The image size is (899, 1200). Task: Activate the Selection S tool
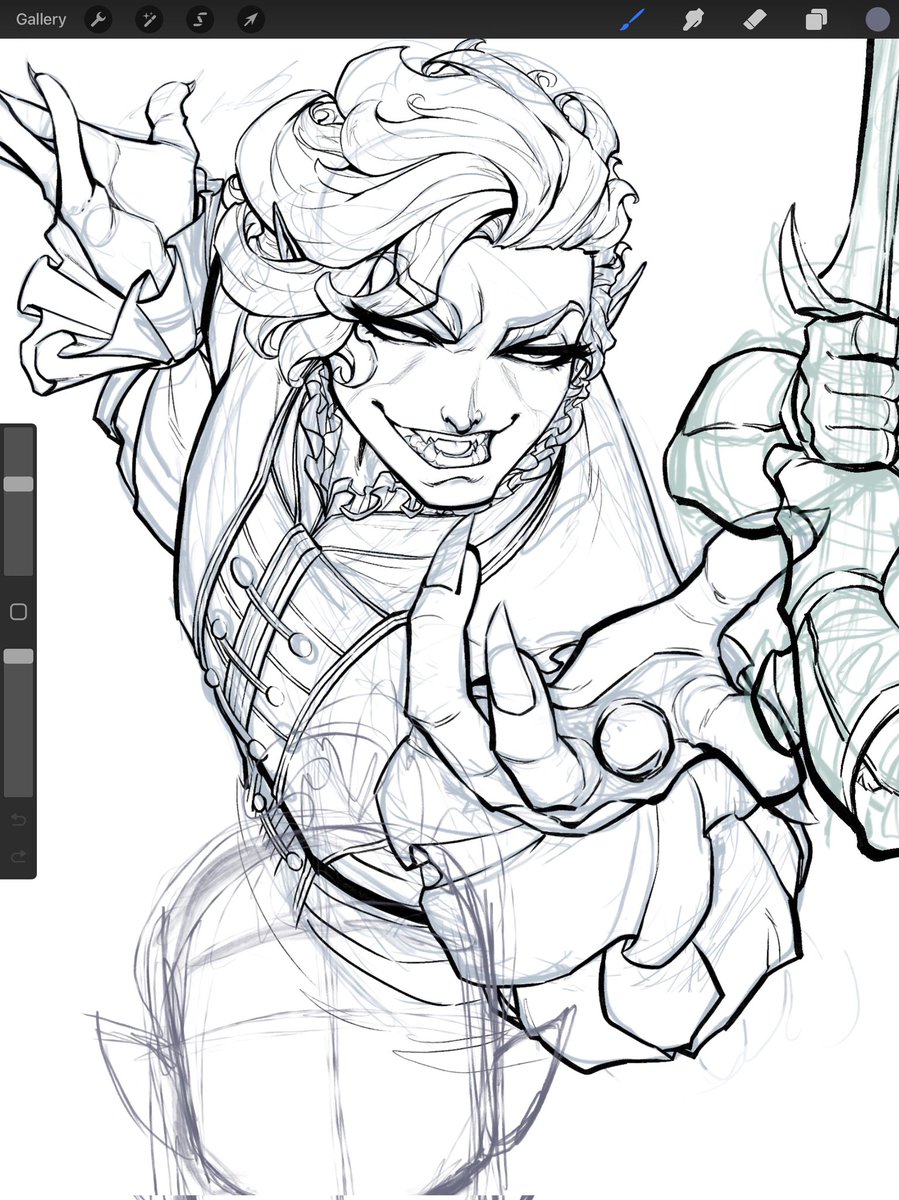point(200,19)
